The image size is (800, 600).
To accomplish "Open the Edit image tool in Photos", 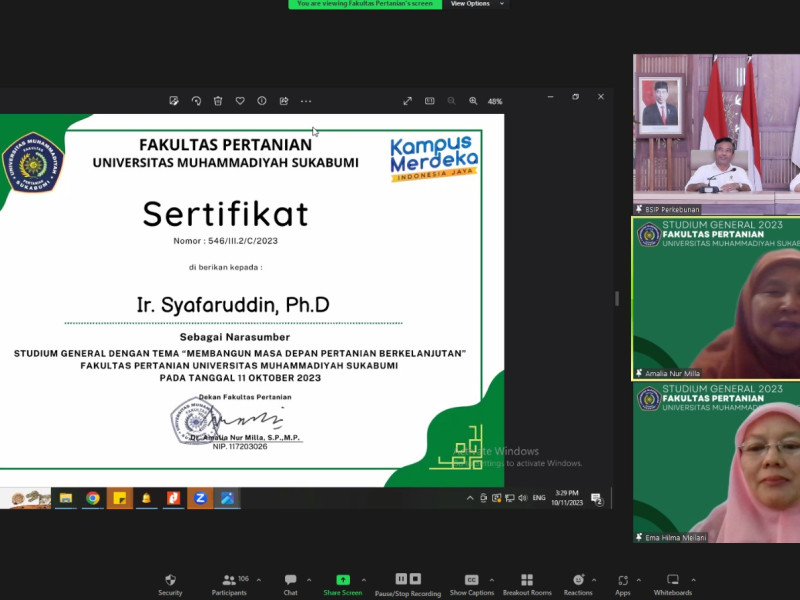I will 174,101.
